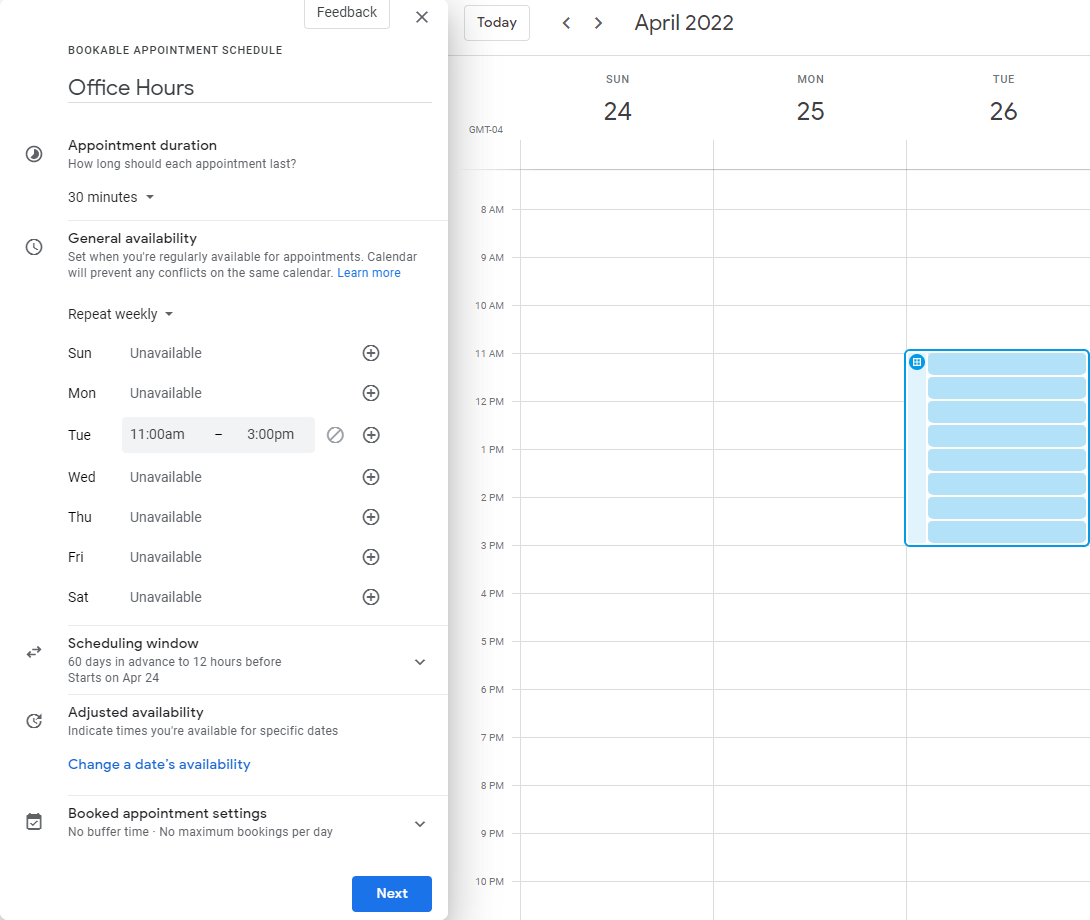The image size is (1090, 920).
Task: Add availability period for Sunday
Action: [x=371, y=353]
